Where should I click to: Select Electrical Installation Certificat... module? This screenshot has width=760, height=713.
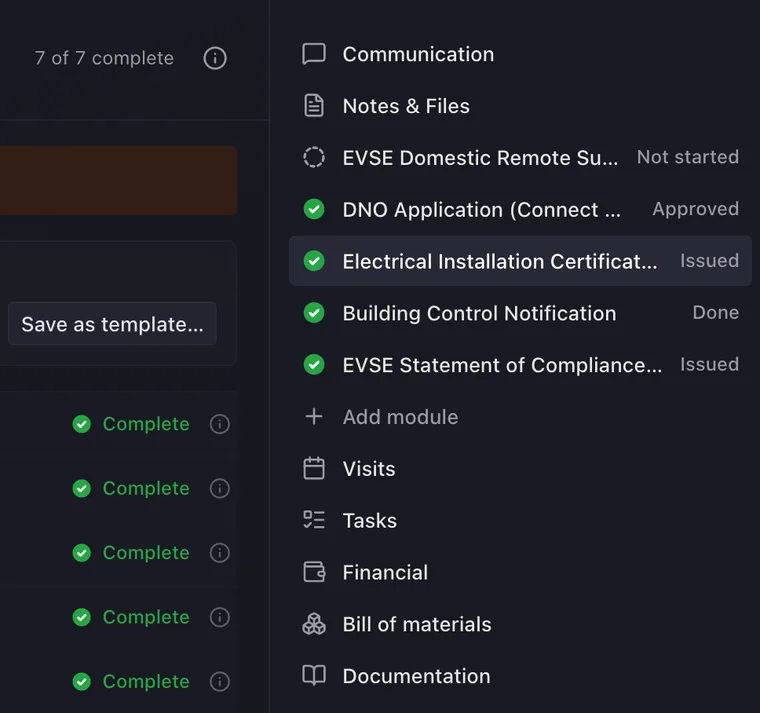[520, 261]
